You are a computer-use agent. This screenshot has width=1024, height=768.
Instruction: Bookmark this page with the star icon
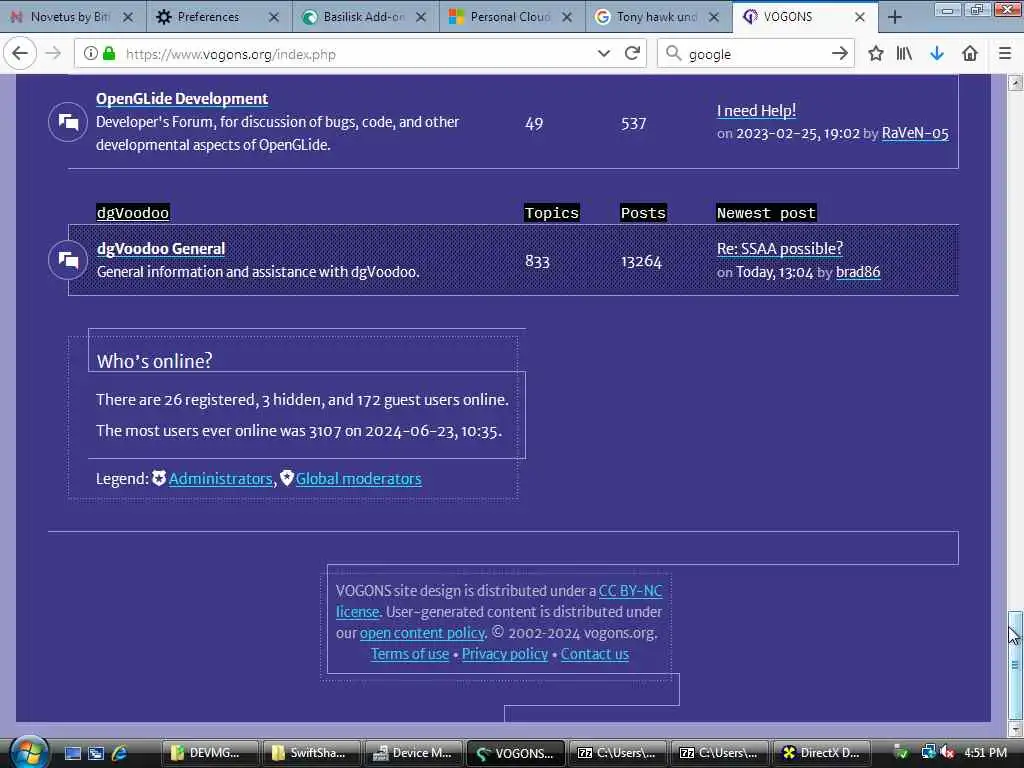click(x=876, y=54)
